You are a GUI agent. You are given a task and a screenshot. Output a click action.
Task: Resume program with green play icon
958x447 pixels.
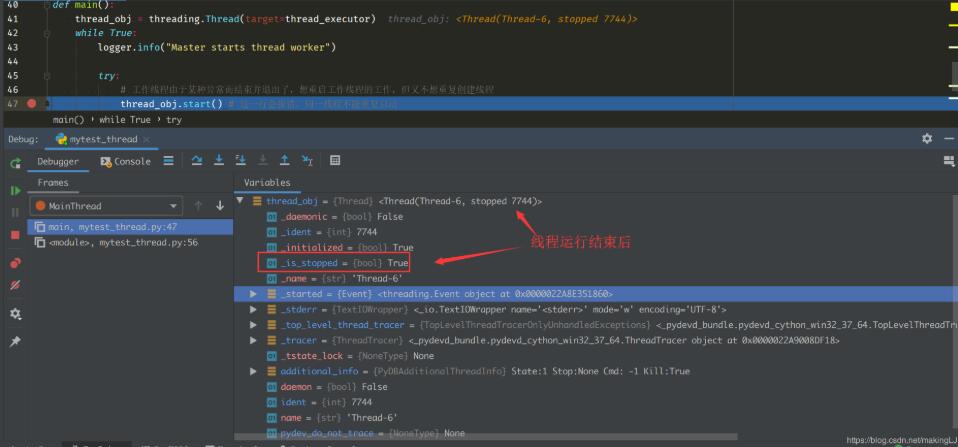tap(16, 191)
